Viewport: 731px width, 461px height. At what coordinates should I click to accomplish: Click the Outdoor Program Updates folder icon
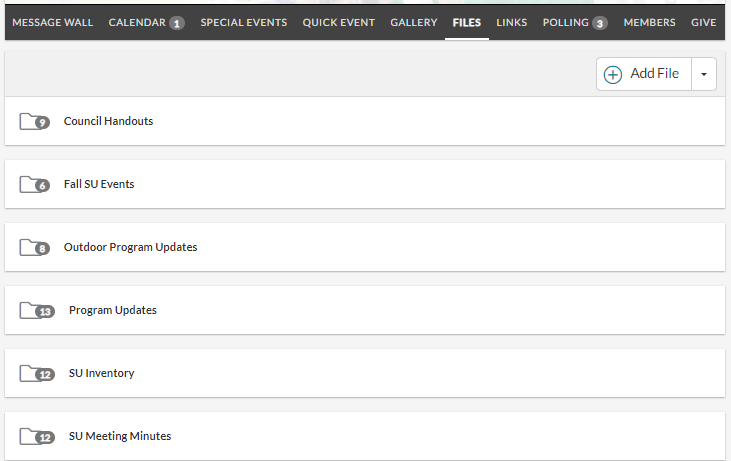(34, 248)
